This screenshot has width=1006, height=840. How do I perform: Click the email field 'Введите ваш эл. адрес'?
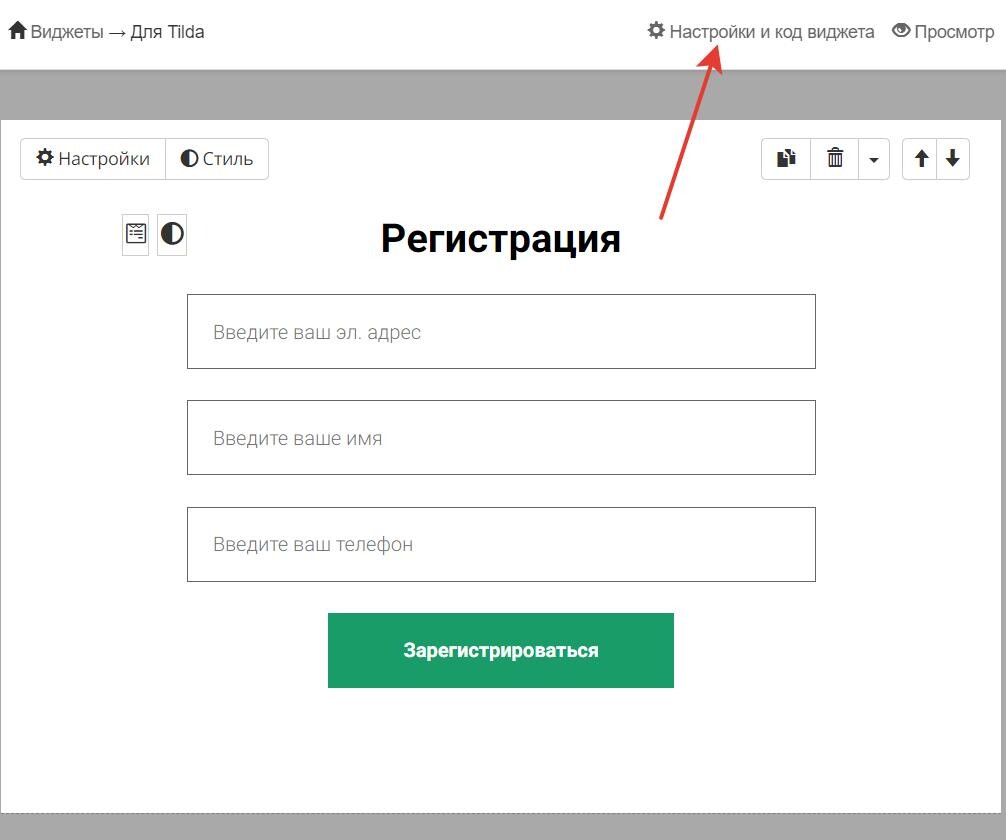pos(501,332)
